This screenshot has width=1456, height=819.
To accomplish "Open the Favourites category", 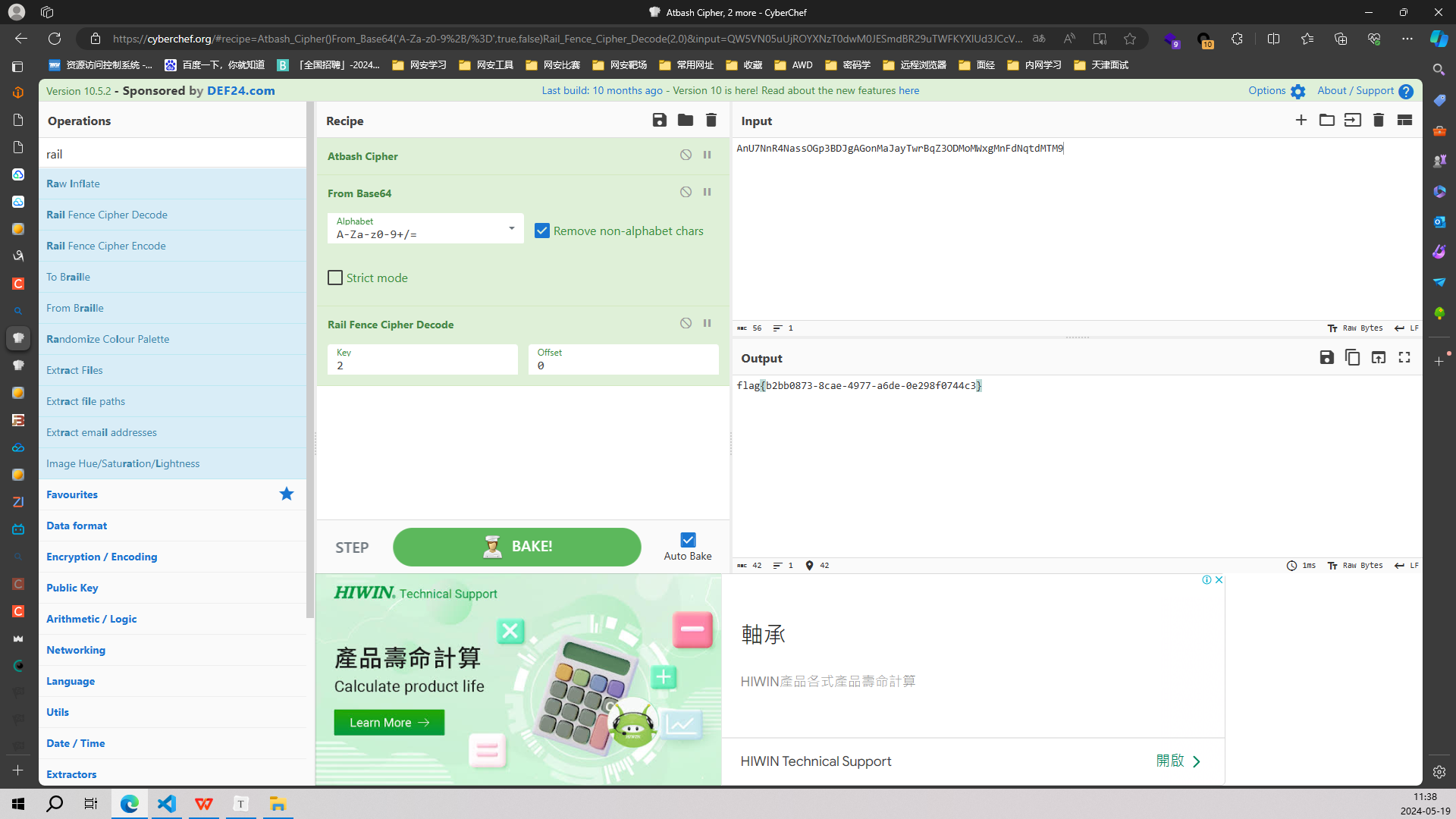I will (72, 494).
